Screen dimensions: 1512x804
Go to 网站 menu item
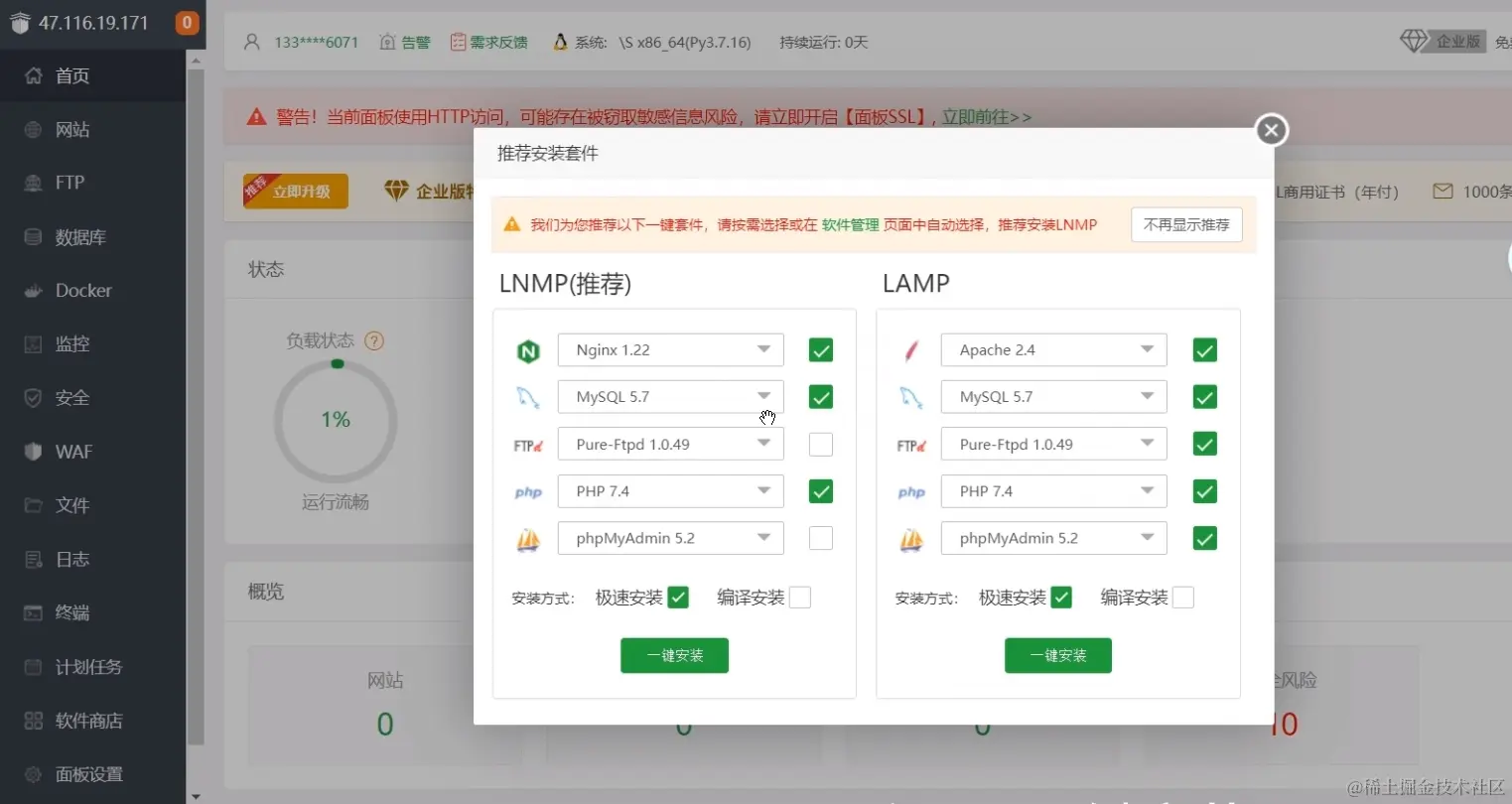pyautogui.click(x=93, y=129)
